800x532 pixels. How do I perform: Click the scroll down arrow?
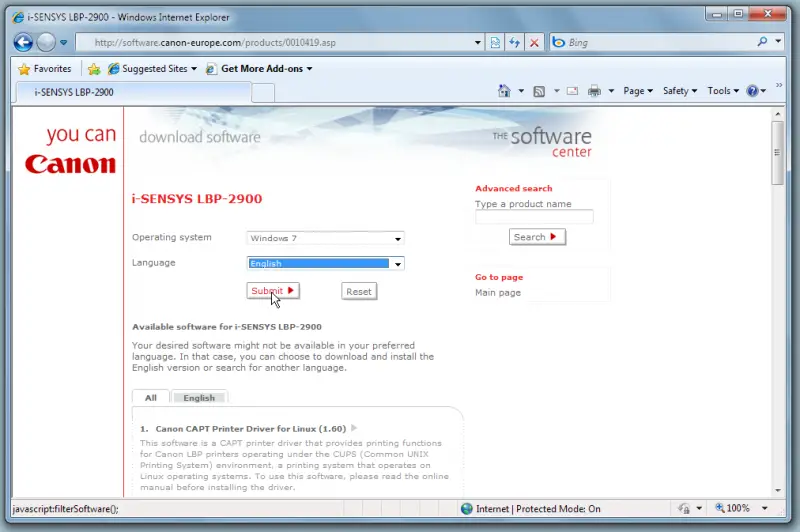778,490
